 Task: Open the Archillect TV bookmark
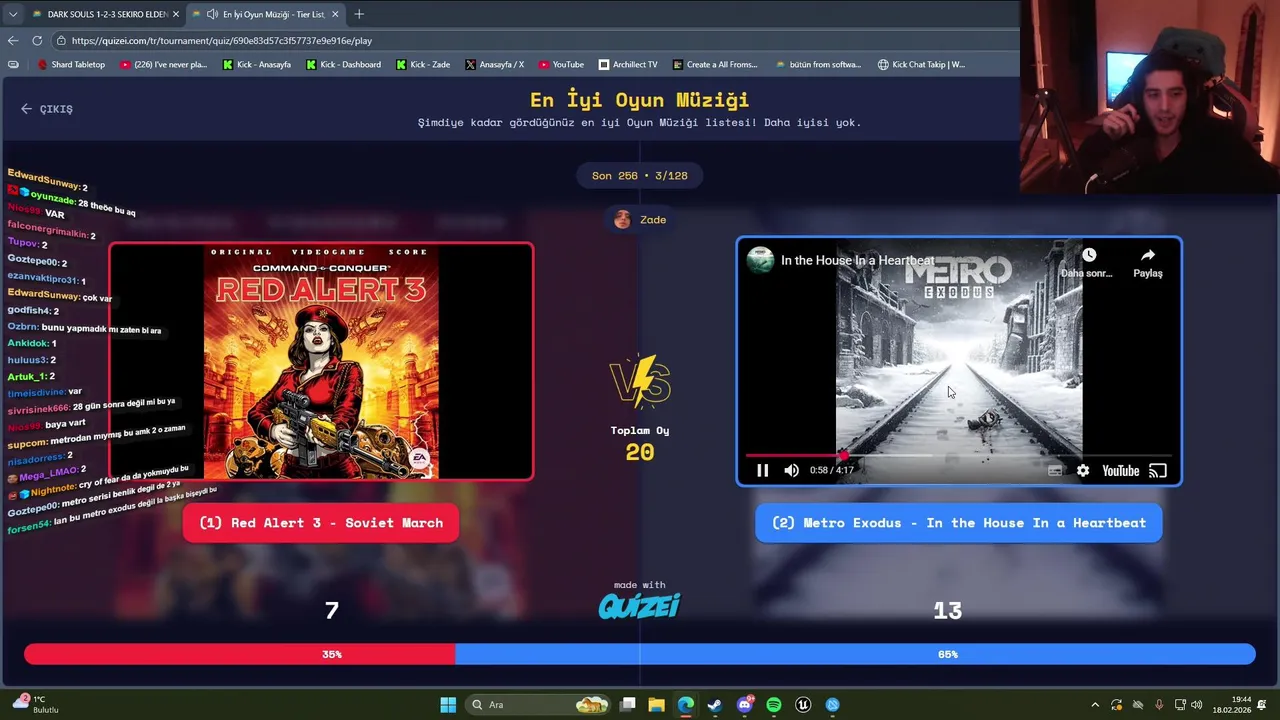pyautogui.click(x=628, y=65)
